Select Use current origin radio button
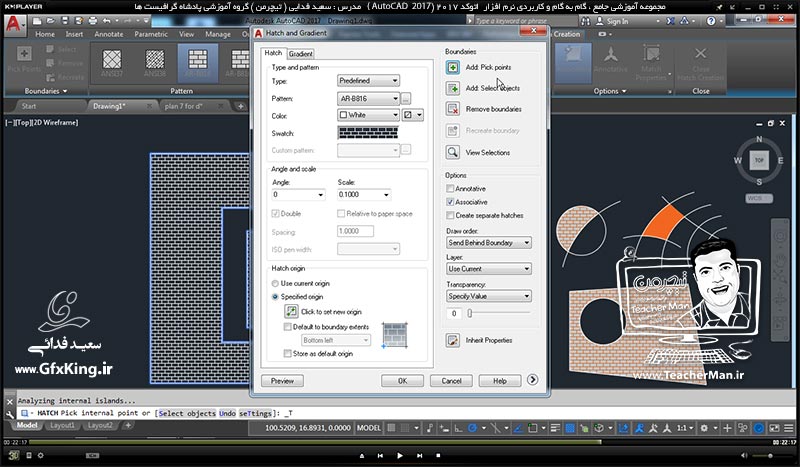This screenshot has width=800, height=467. click(275, 283)
